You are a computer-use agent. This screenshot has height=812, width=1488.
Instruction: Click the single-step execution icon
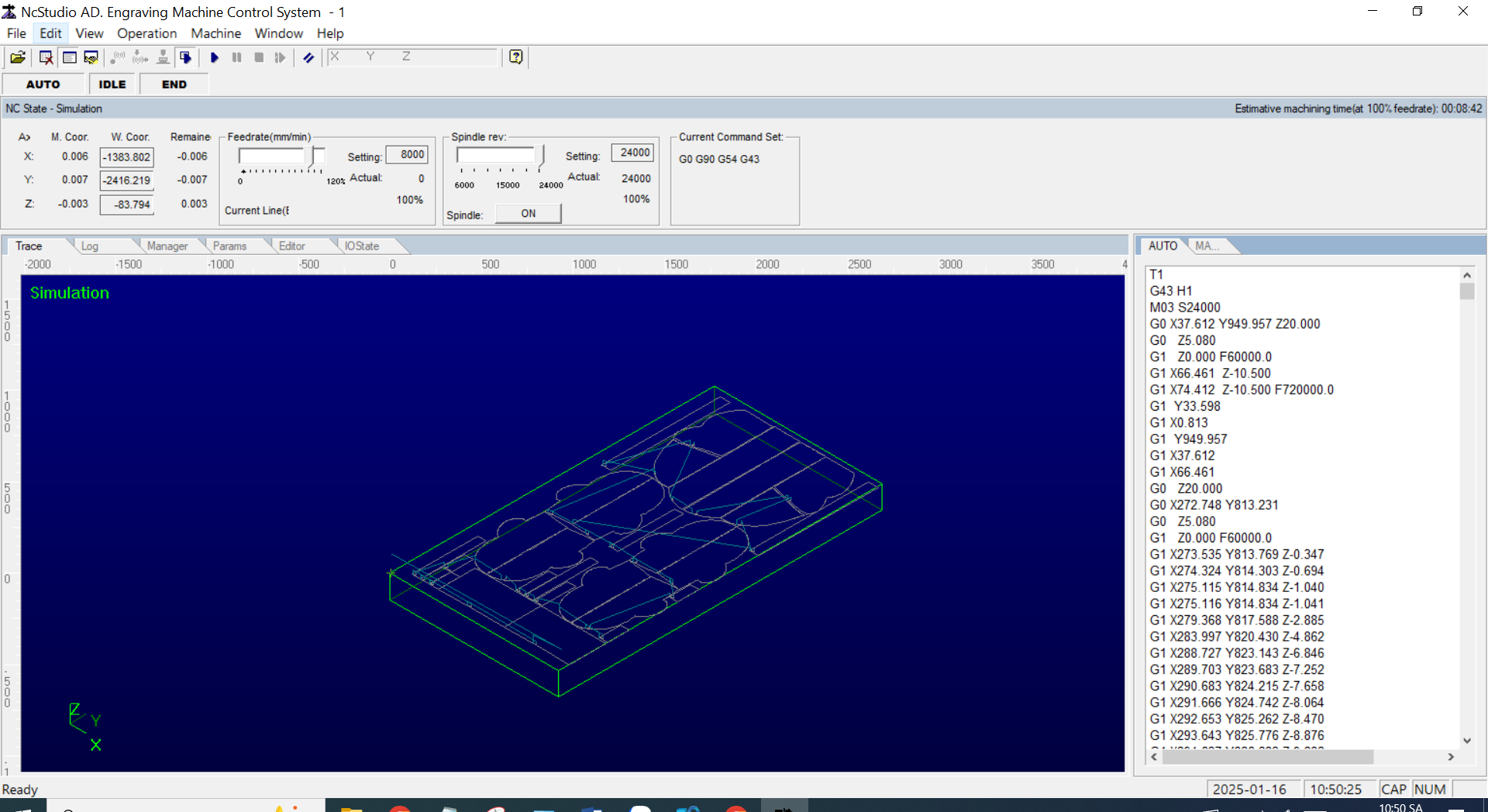tap(281, 57)
